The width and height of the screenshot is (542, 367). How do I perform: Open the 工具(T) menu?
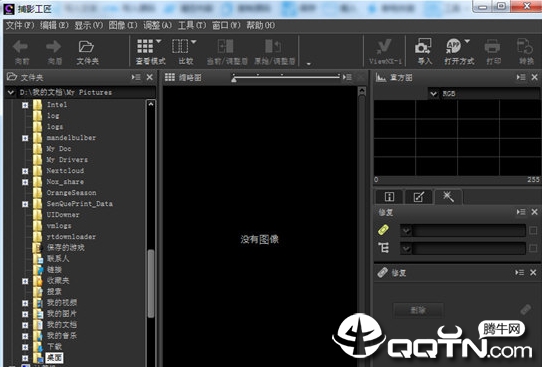pos(192,25)
